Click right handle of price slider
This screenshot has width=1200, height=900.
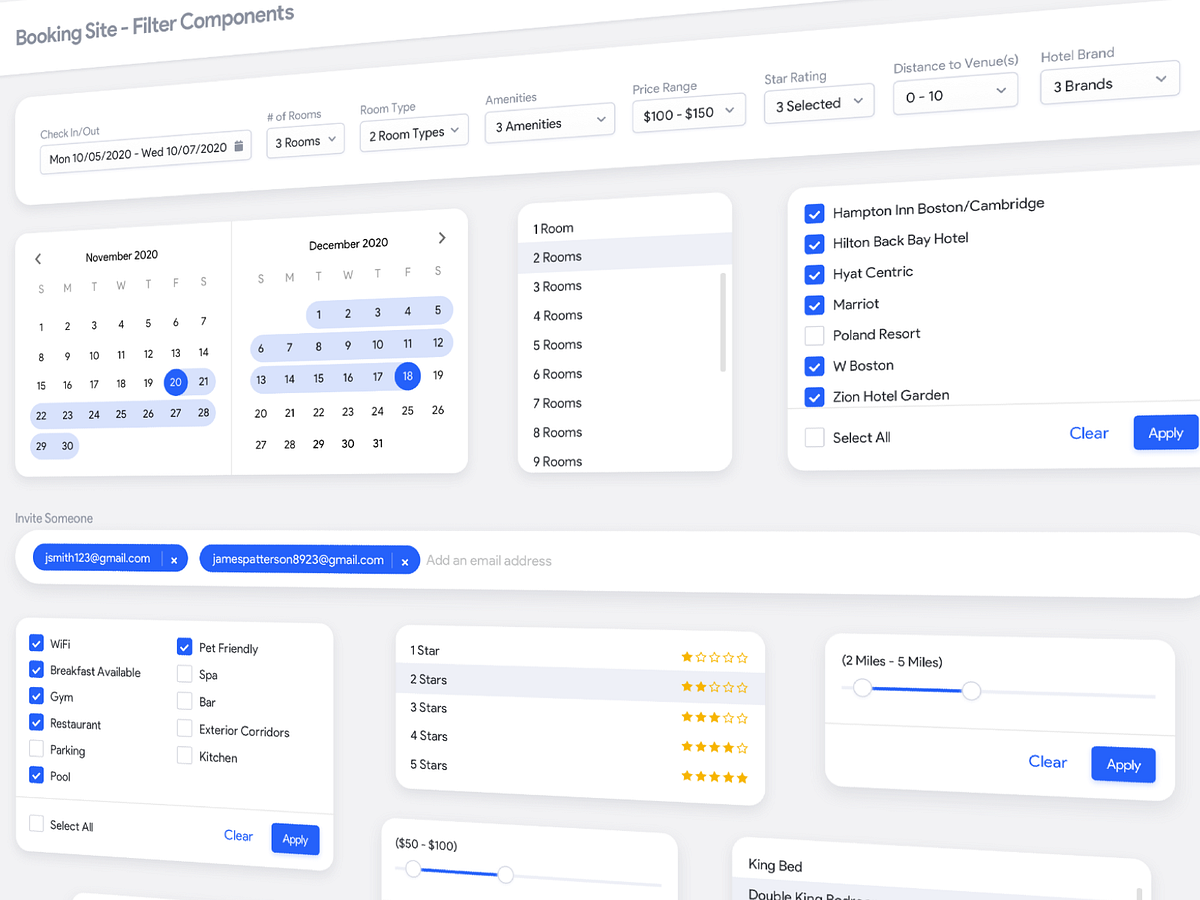coord(505,875)
